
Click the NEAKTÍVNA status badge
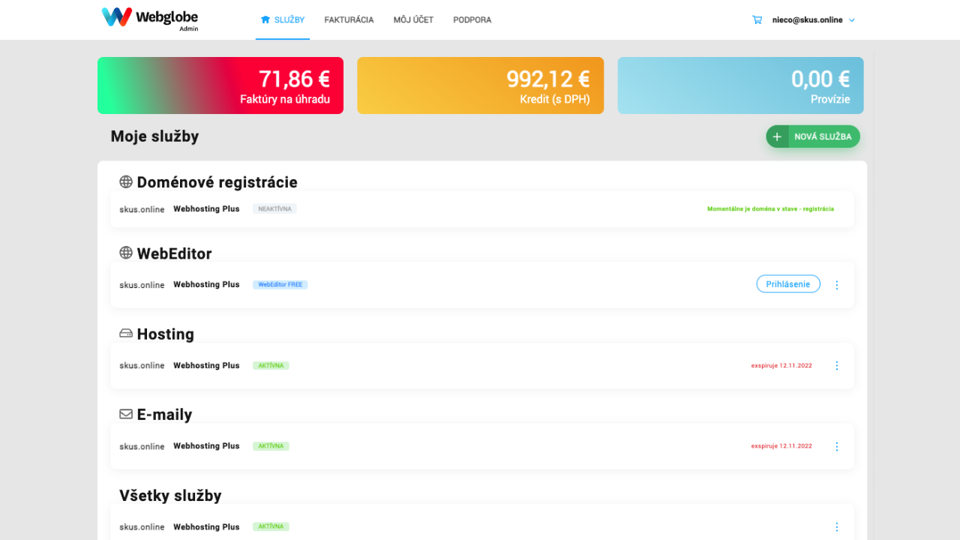[275, 209]
